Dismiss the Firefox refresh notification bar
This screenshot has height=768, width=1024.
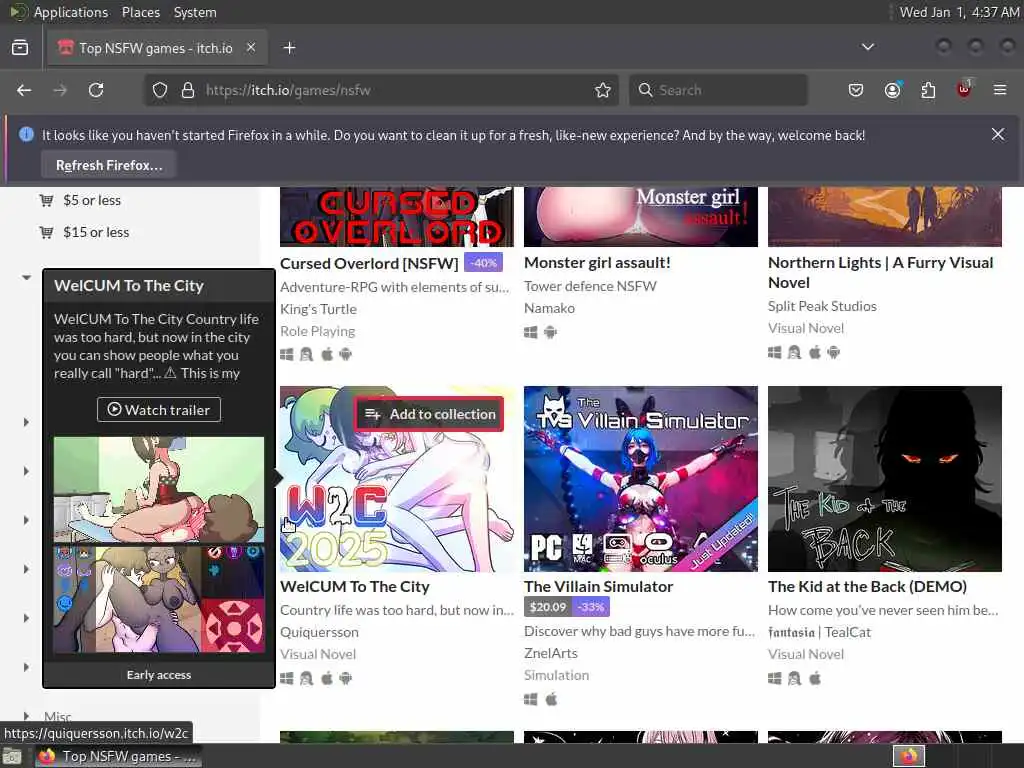[x=998, y=134]
